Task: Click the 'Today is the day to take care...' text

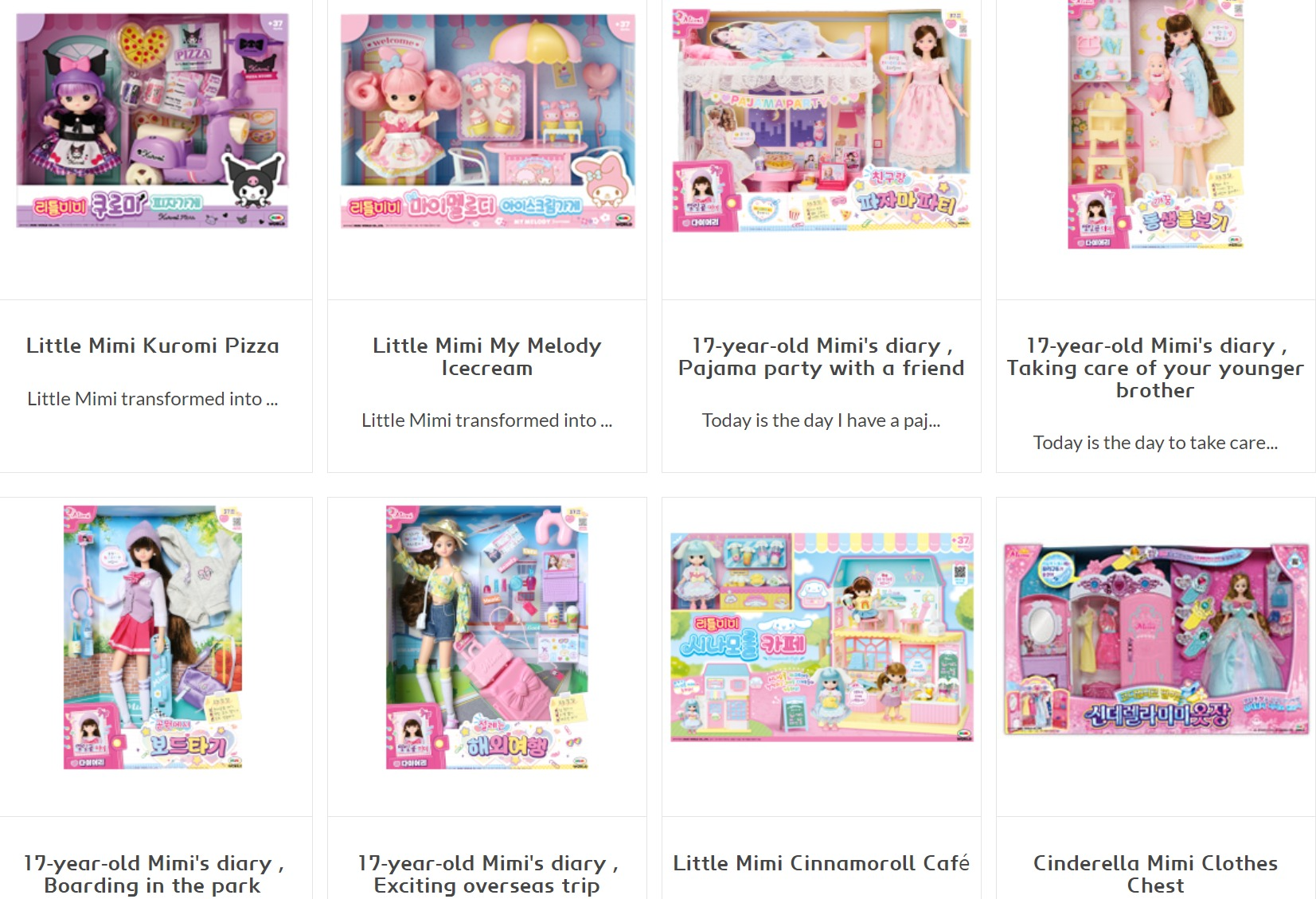Action: 1155,443
